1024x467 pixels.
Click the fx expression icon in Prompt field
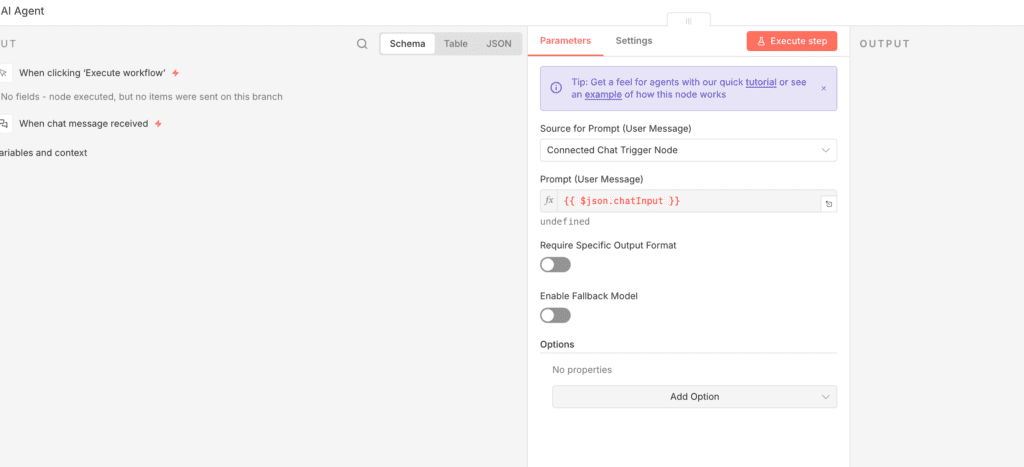(x=549, y=201)
